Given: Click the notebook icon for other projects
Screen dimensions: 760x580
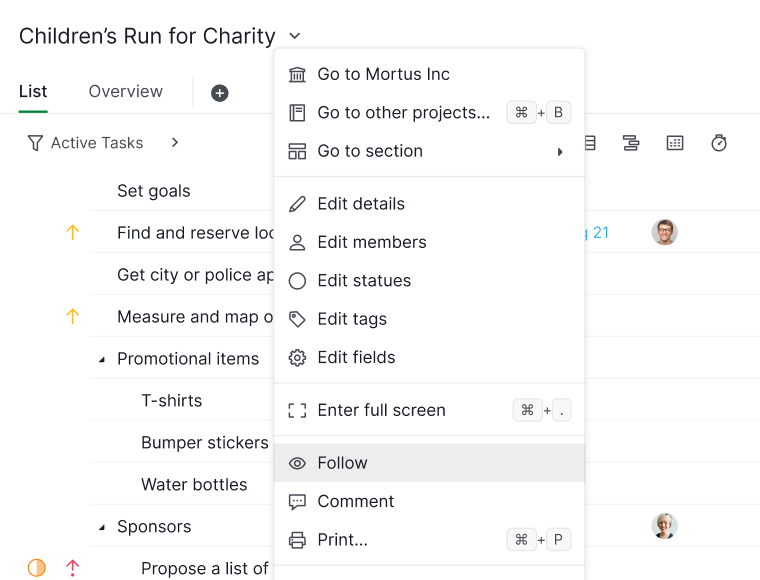Looking at the screenshot, I should 297,113.
